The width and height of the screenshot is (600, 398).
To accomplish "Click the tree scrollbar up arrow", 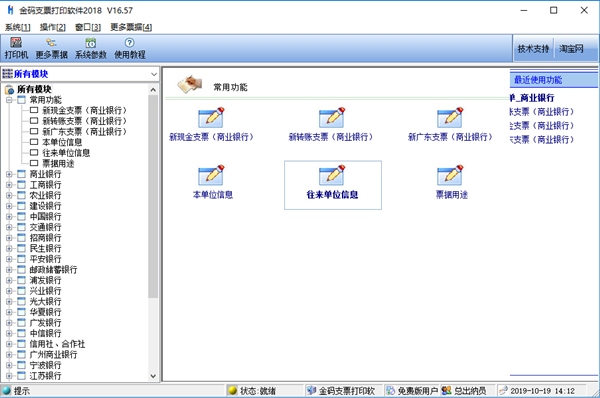I will tap(153, 90).
